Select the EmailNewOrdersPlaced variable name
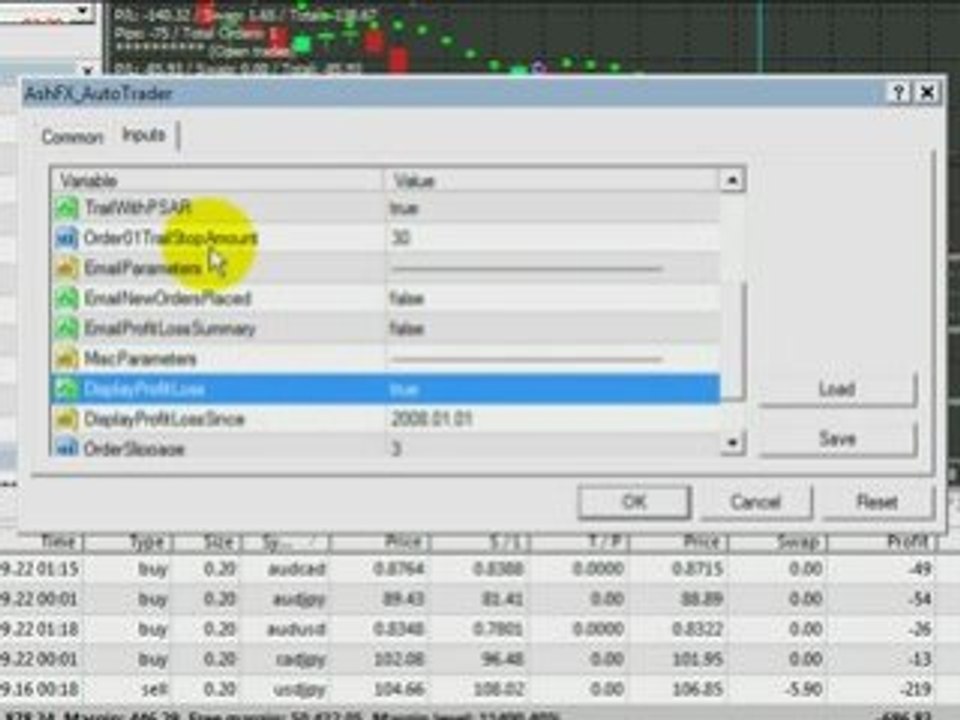This screenshot has height=720, width=960. tap(167, 298)
